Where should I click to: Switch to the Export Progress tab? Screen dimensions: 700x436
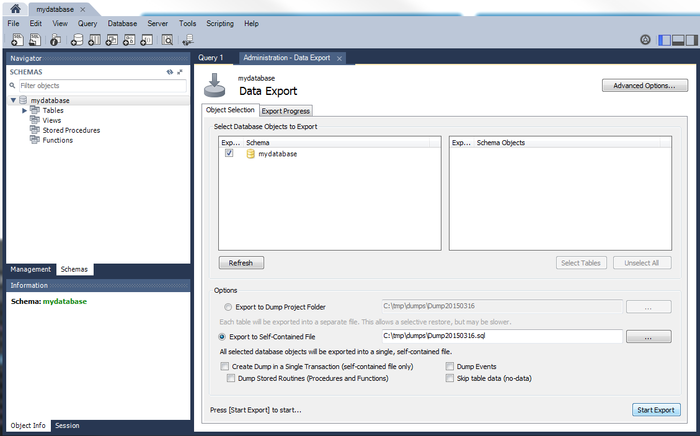click(285, 110)
